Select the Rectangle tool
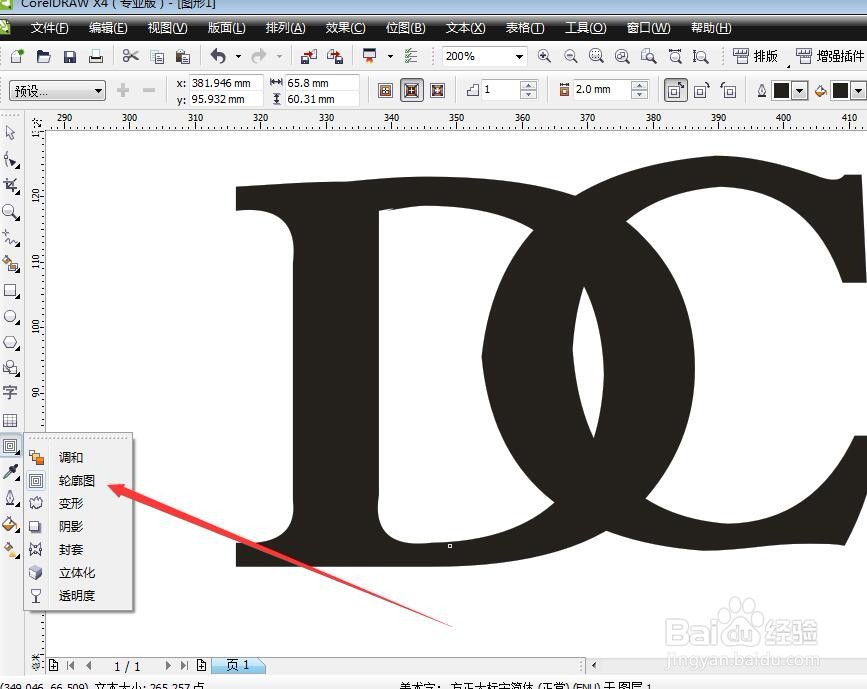Image resolution: width=867 pixels, height=689 pixels. [x=11, y=290]
